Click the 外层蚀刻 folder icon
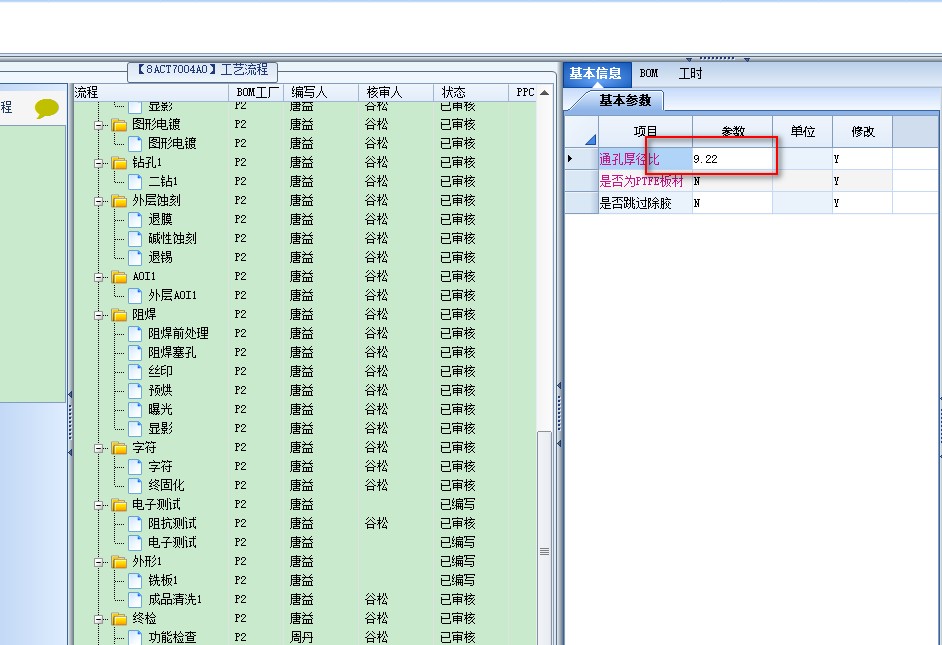 [x=119, y=201]
